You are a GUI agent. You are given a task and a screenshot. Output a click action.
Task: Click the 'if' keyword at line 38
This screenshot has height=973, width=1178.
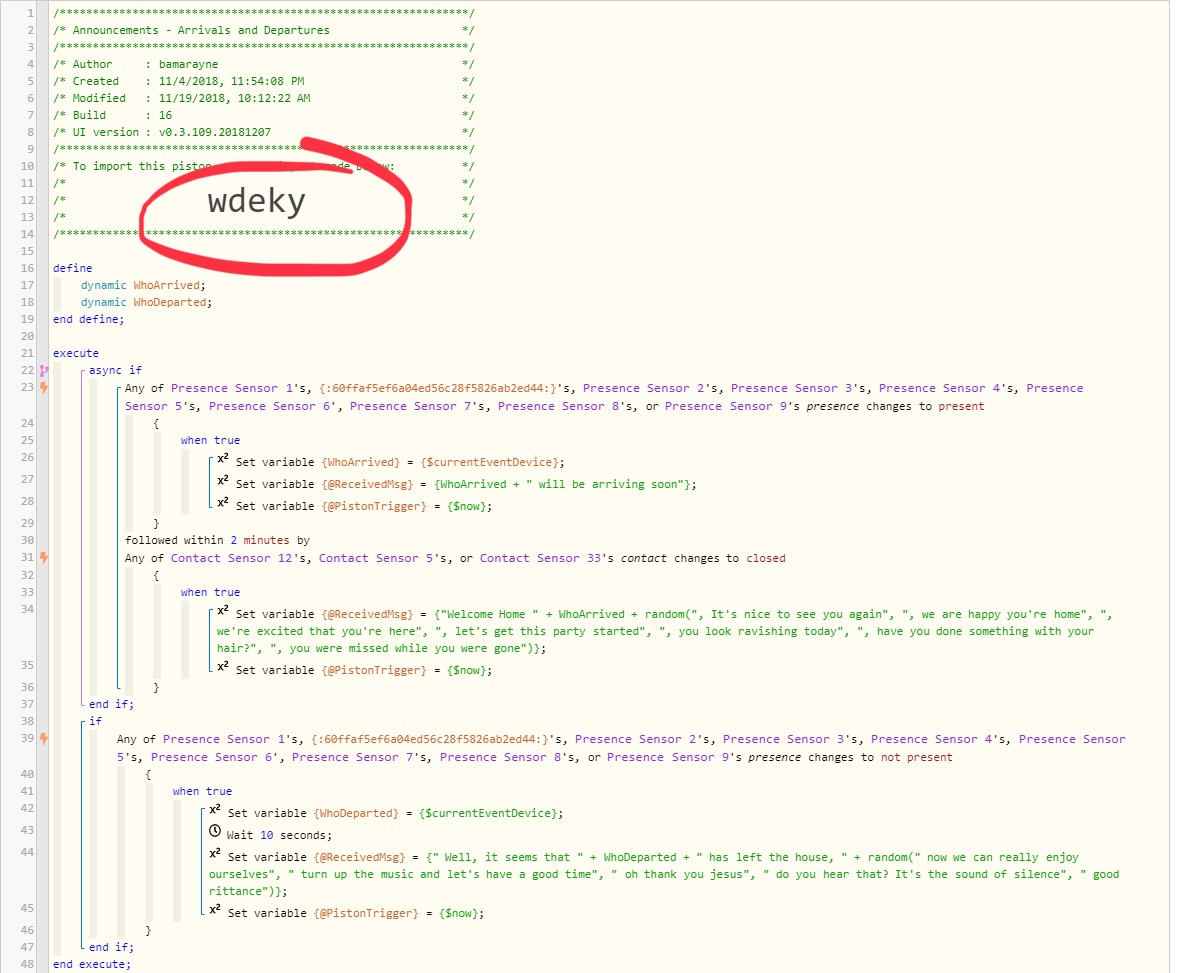click(x=95, y=721)
